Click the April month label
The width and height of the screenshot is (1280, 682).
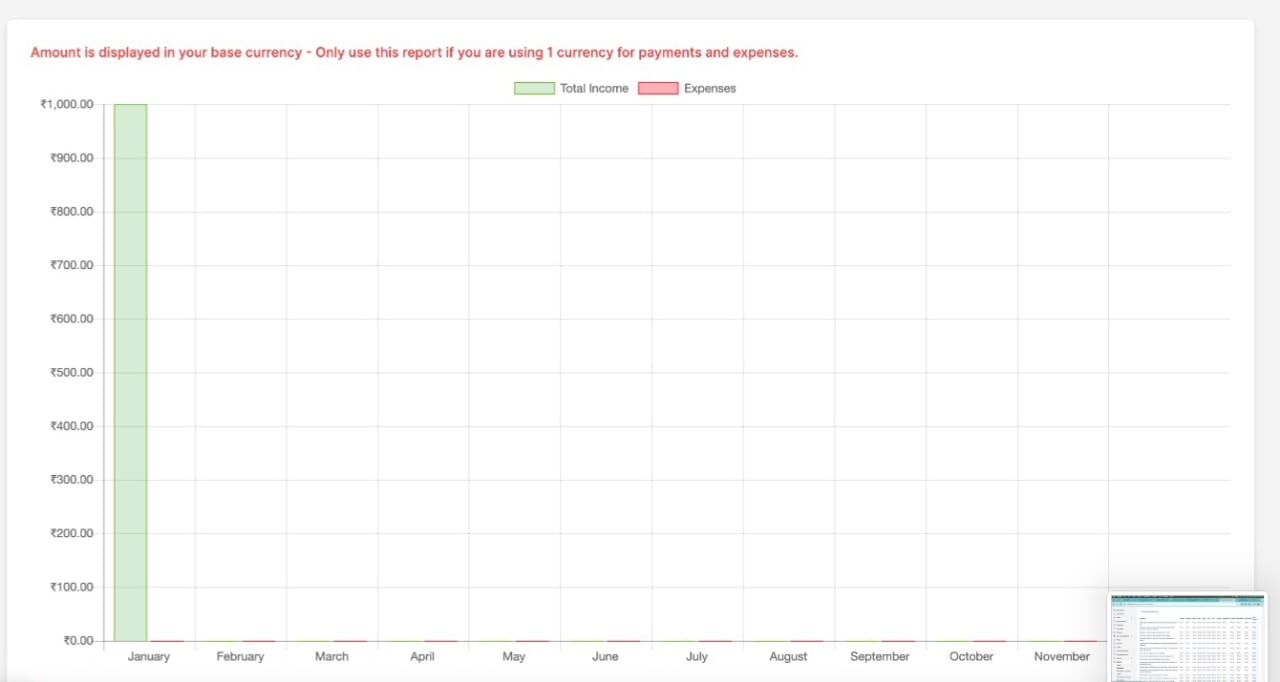(422, 656)
